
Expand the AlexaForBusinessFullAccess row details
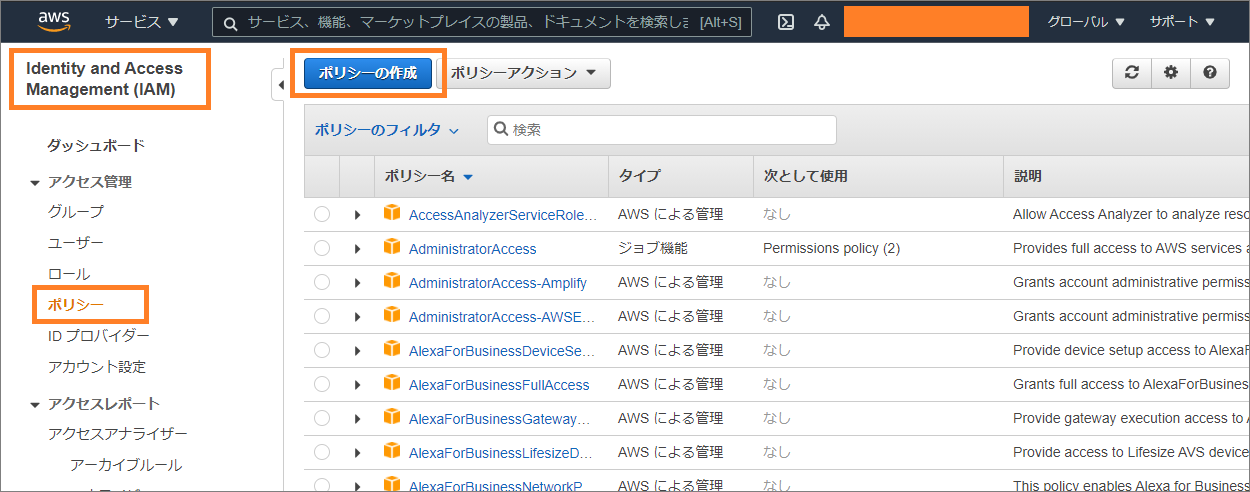[x=357, y=385]
